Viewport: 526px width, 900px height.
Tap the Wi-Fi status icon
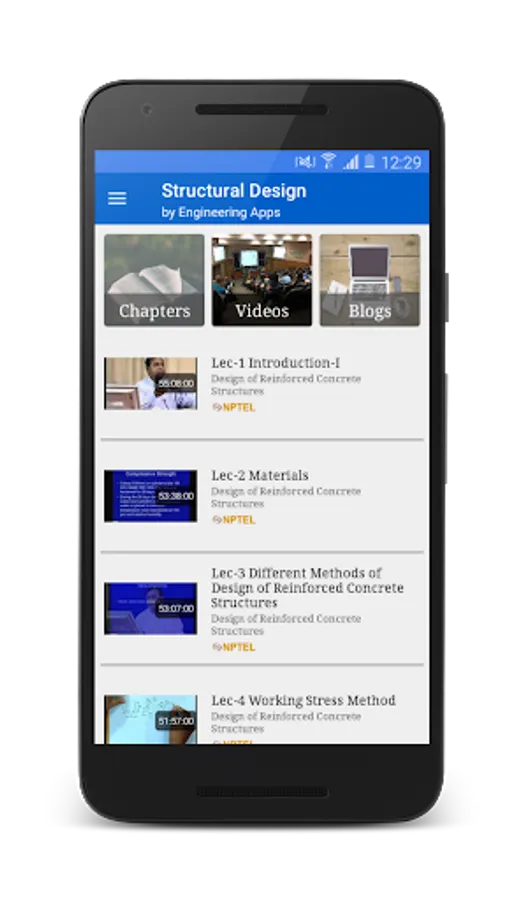click(x=328, y=161)
